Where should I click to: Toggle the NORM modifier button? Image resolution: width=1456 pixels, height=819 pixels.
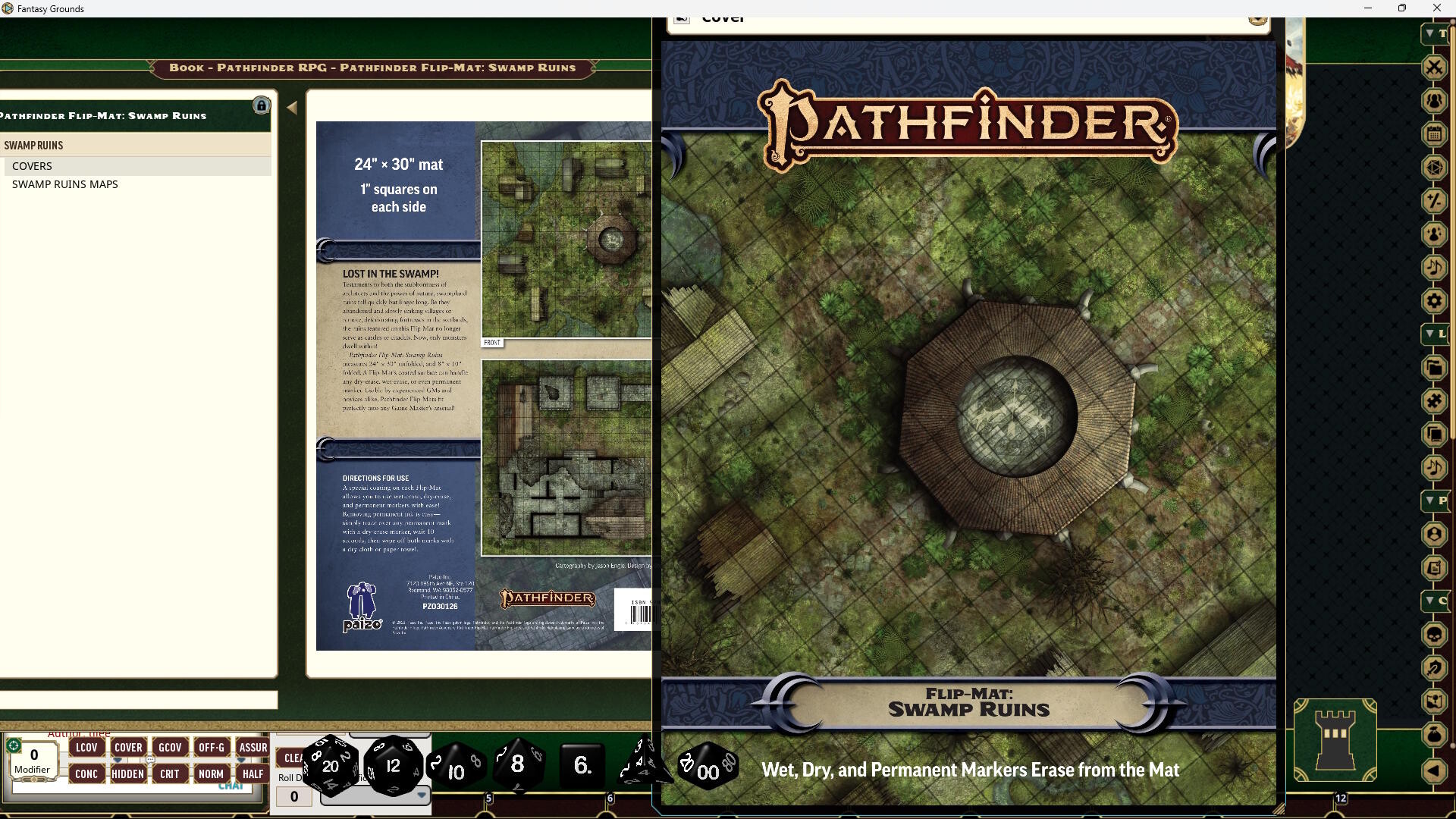(x=212, y=774)
